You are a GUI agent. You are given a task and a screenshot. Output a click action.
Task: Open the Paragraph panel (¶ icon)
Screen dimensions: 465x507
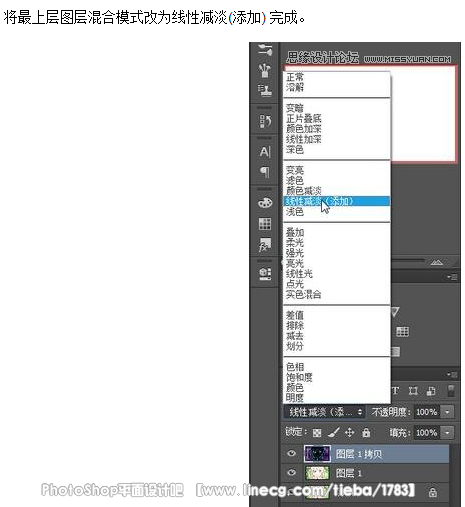point(265,172)
